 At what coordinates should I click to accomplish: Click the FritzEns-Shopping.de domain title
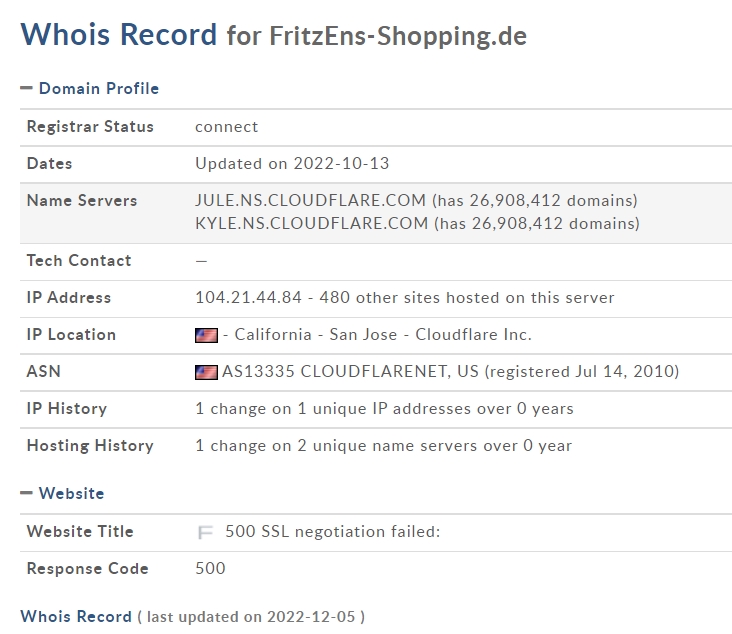pos(398,36)
